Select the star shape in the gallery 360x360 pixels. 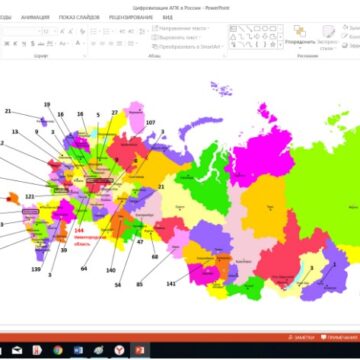tap(273, 44)
